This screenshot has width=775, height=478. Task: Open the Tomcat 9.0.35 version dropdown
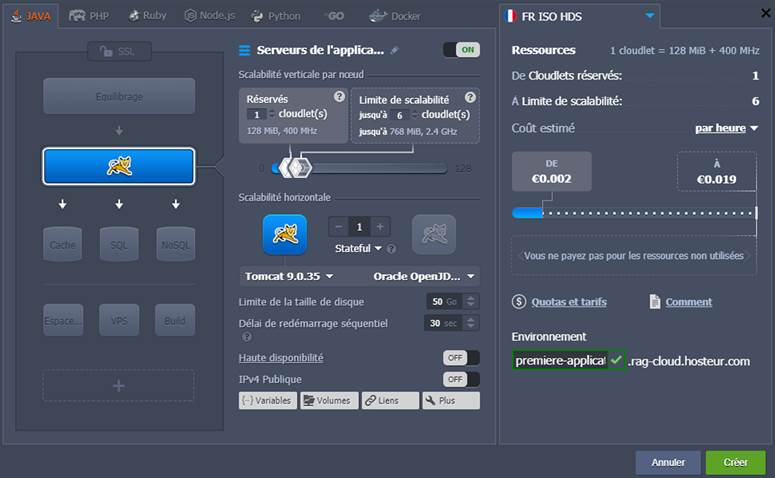[x=288, y=276]
